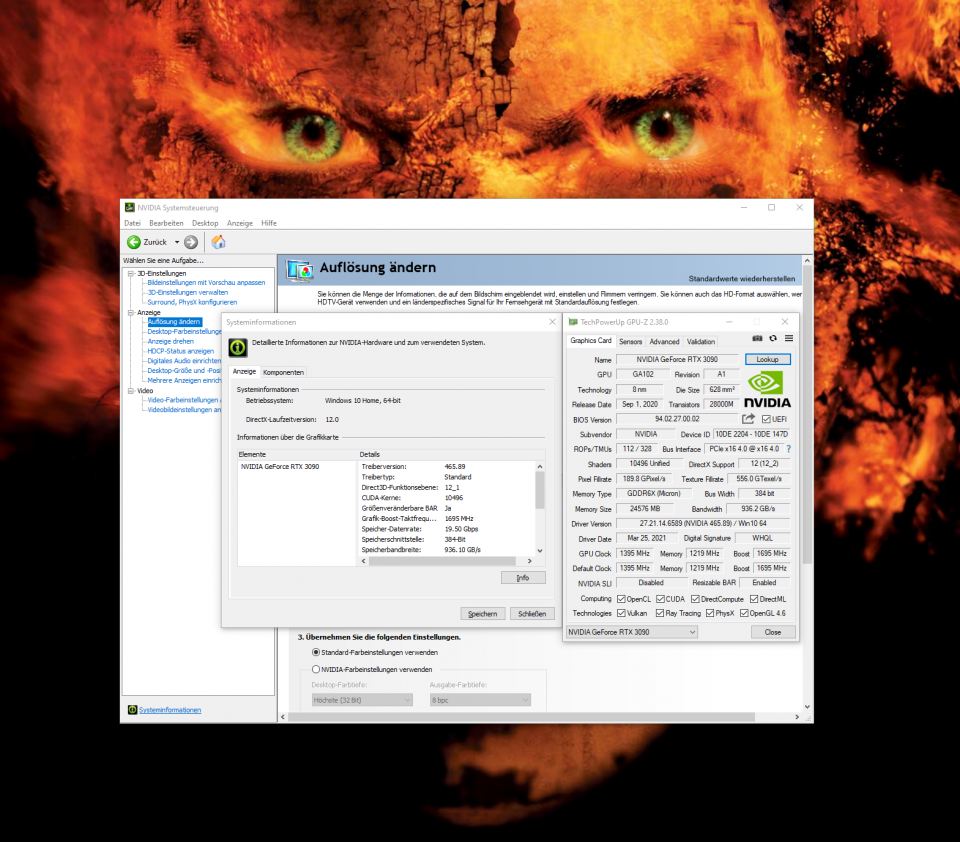960x842 pixels.
Task: Click GPU-Z title bar app icon
Action: [x=573, y=321]
